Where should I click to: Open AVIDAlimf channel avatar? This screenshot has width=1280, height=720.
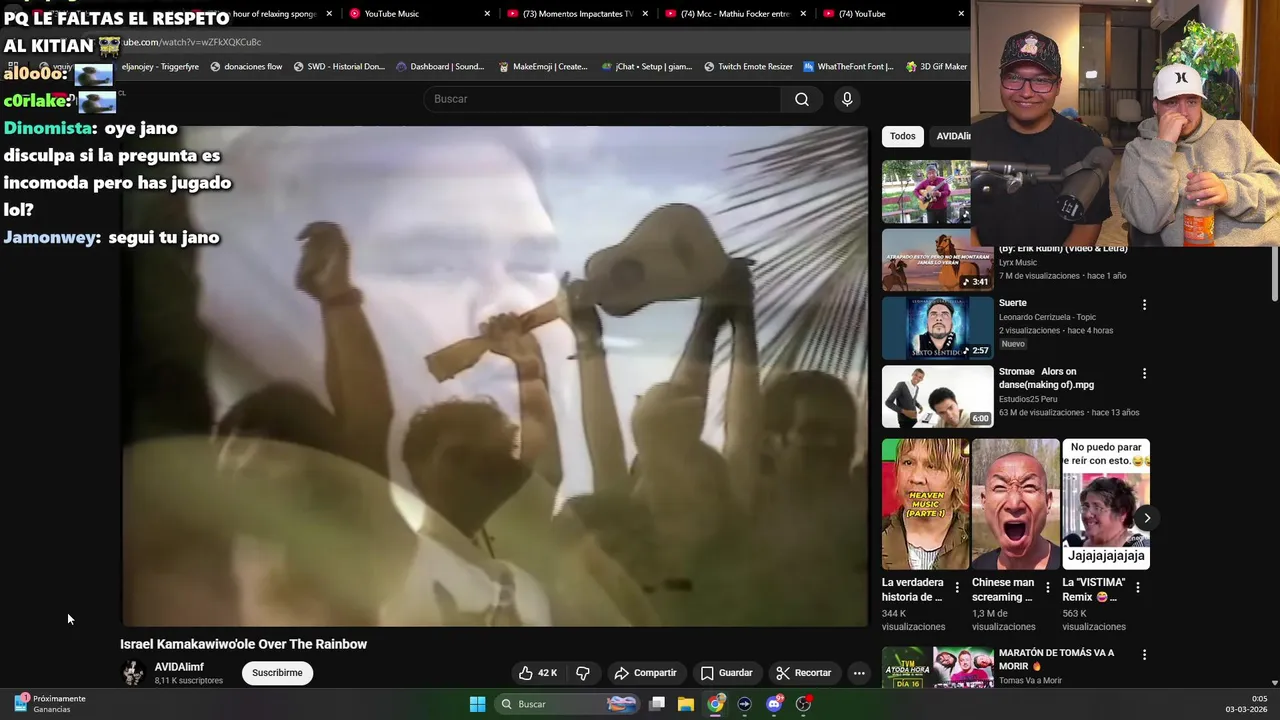[x=133, y=673]
